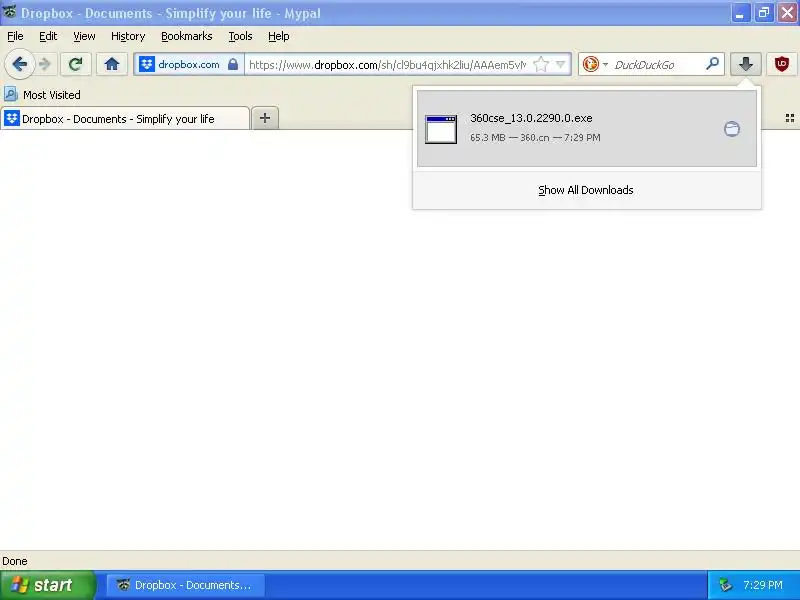Open the uBlock Origin shield icon

[781, 64]
